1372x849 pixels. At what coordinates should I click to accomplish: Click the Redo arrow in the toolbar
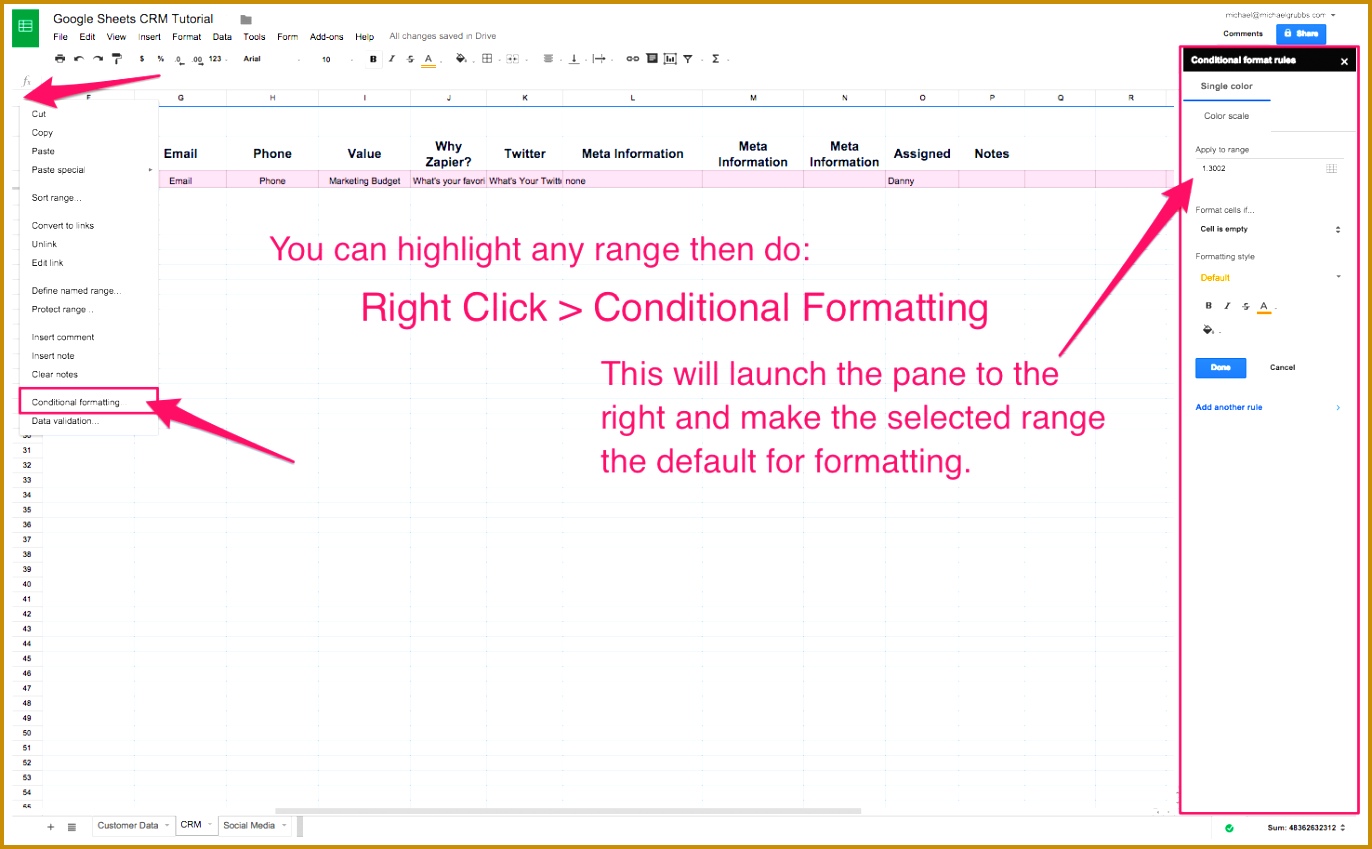point(98,59)
